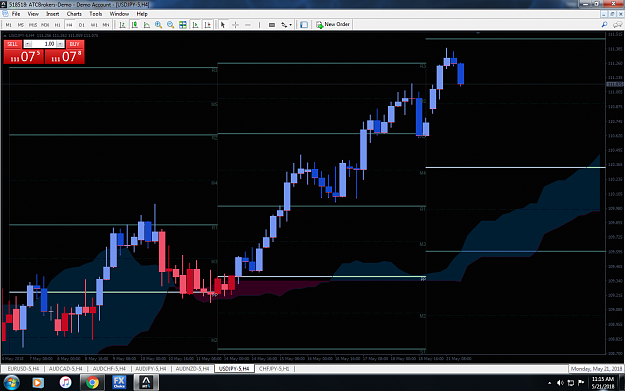Select the cursor arrow tool
This screenshot has width=625, height=391.
click(x=223, y=25)
